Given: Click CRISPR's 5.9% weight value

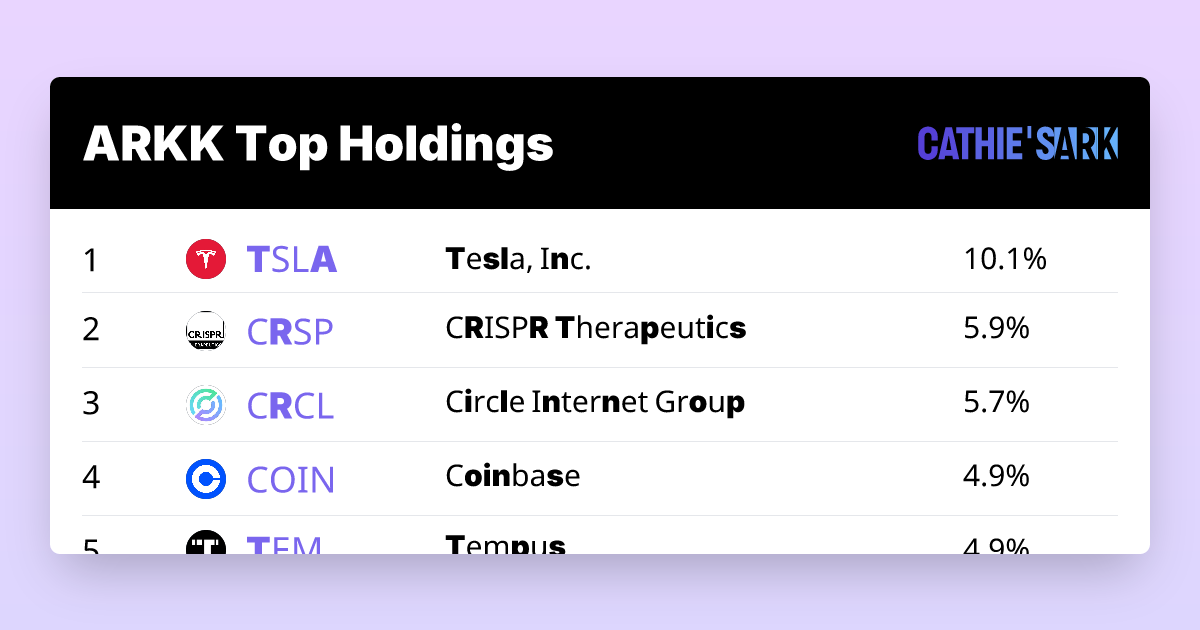Looking at the screenshot, I should point(996,328).
